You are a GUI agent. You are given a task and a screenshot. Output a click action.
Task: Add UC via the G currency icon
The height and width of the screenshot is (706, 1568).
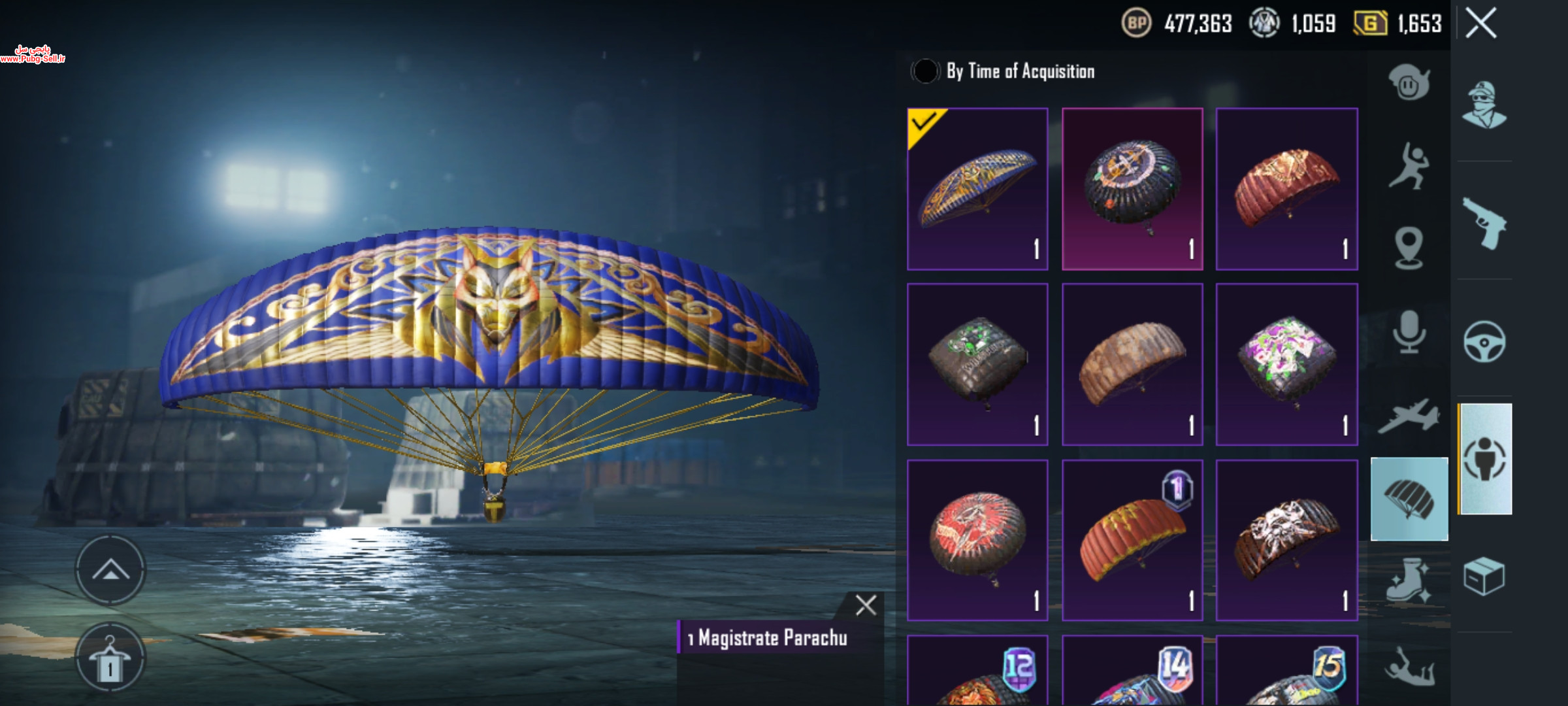coord(1369,24)
